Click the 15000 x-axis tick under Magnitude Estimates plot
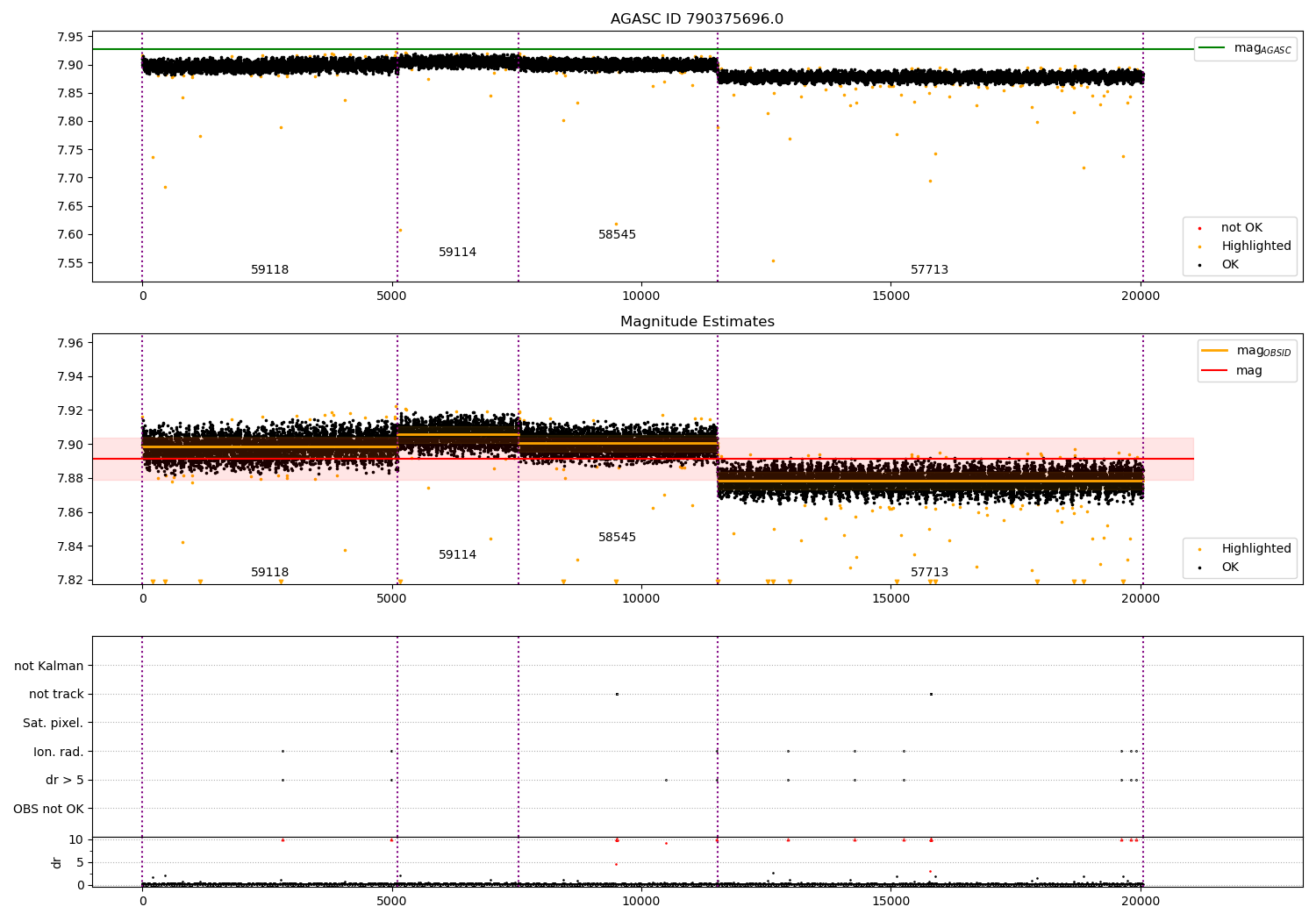The image size is (1316, 921). (890, 599)
